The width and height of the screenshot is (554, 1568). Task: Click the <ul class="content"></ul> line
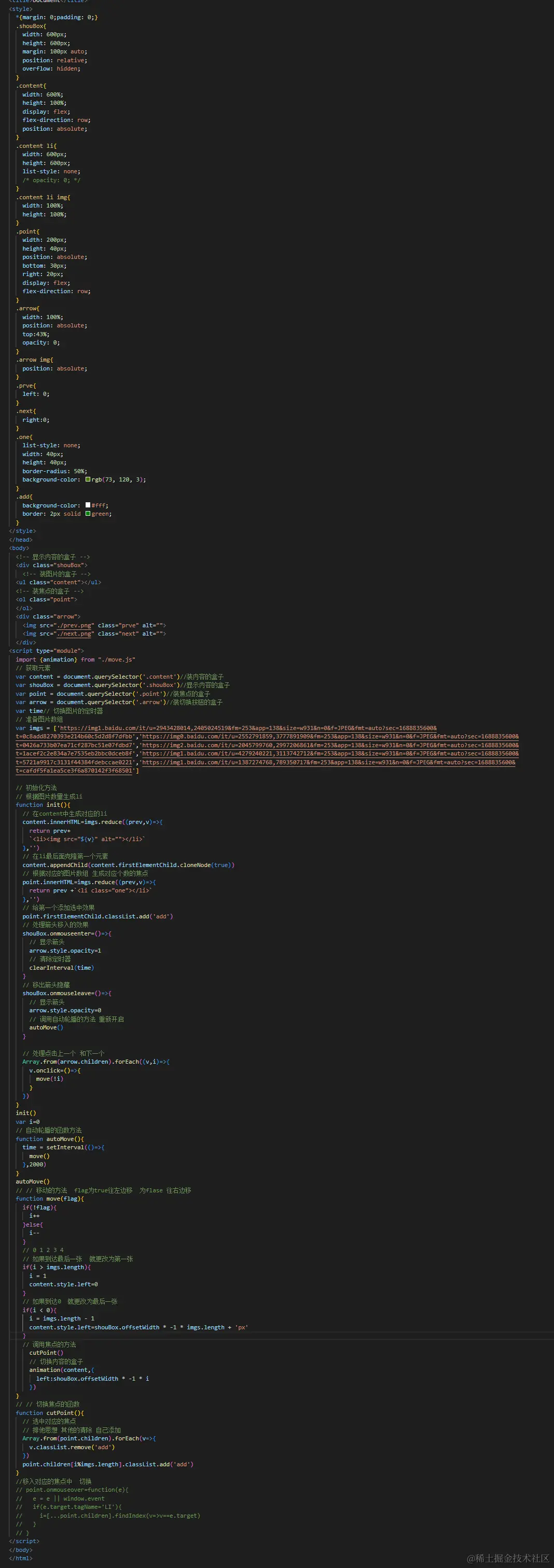59,582
